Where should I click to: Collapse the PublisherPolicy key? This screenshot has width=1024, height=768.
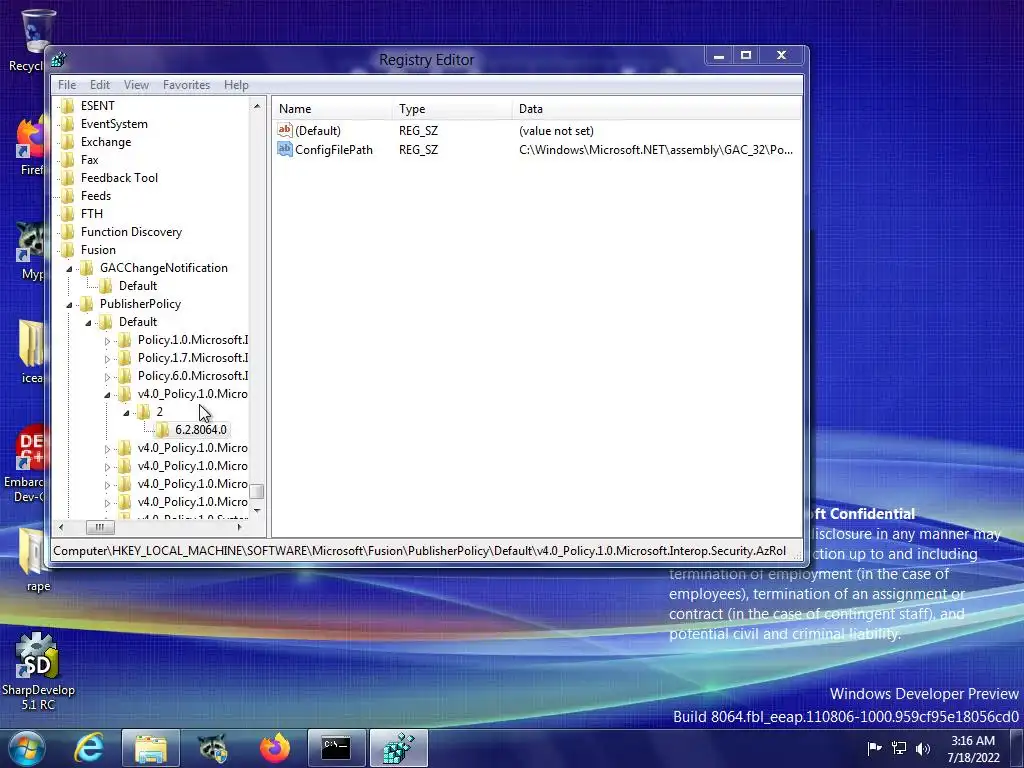click(x=70, y=304)
